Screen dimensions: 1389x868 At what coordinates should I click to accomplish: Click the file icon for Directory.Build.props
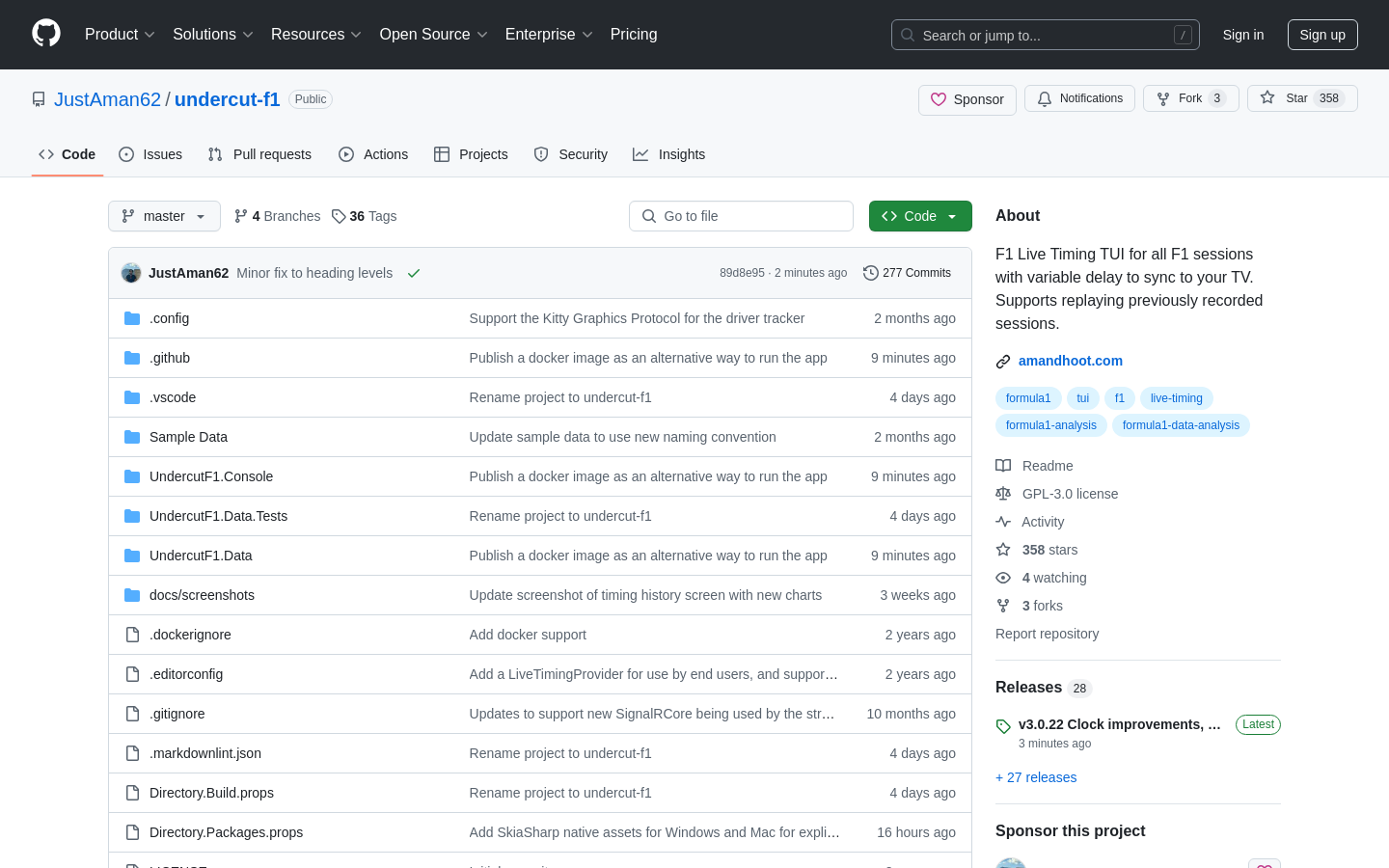(x=132, y=793)
